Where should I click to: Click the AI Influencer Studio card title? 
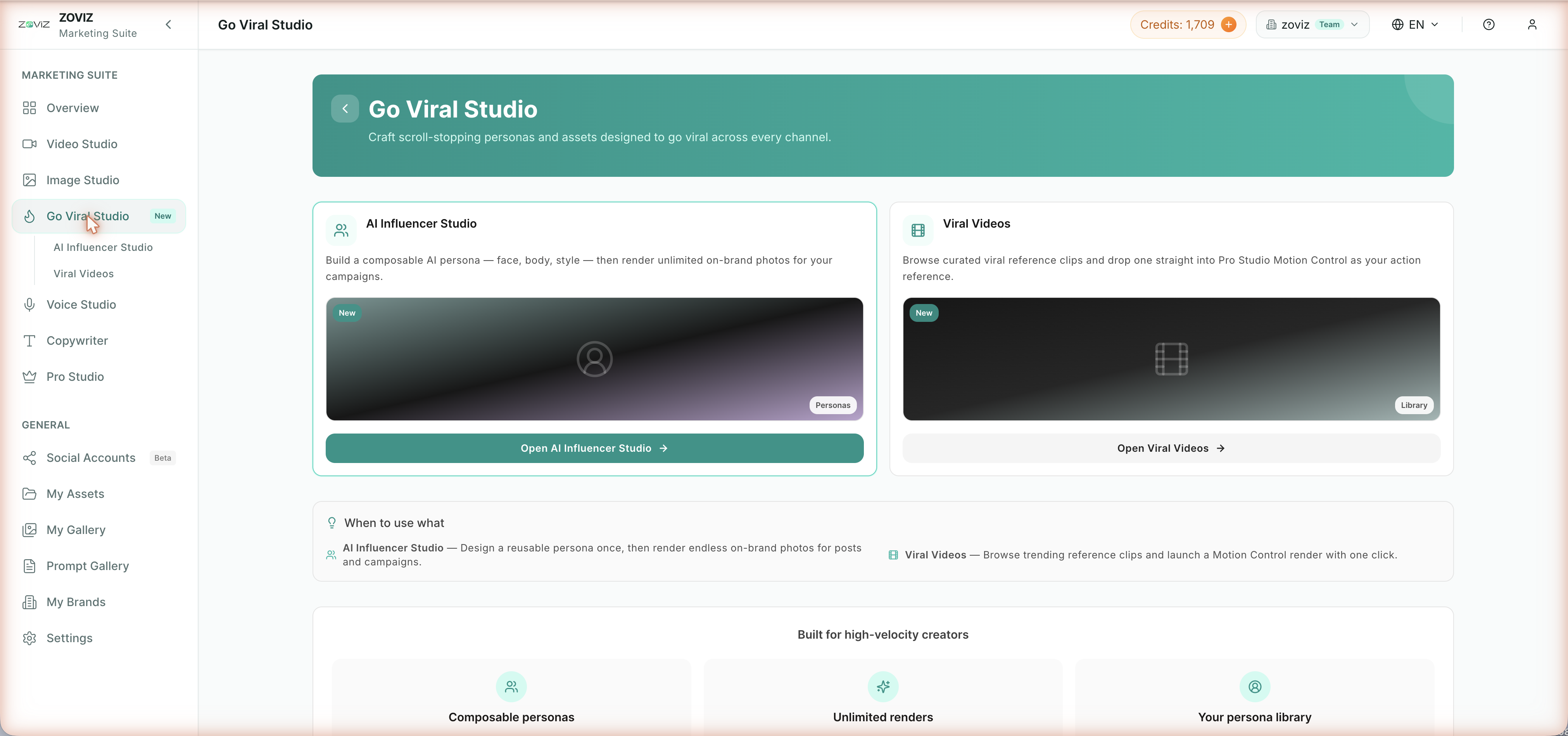tap(421, 223)
